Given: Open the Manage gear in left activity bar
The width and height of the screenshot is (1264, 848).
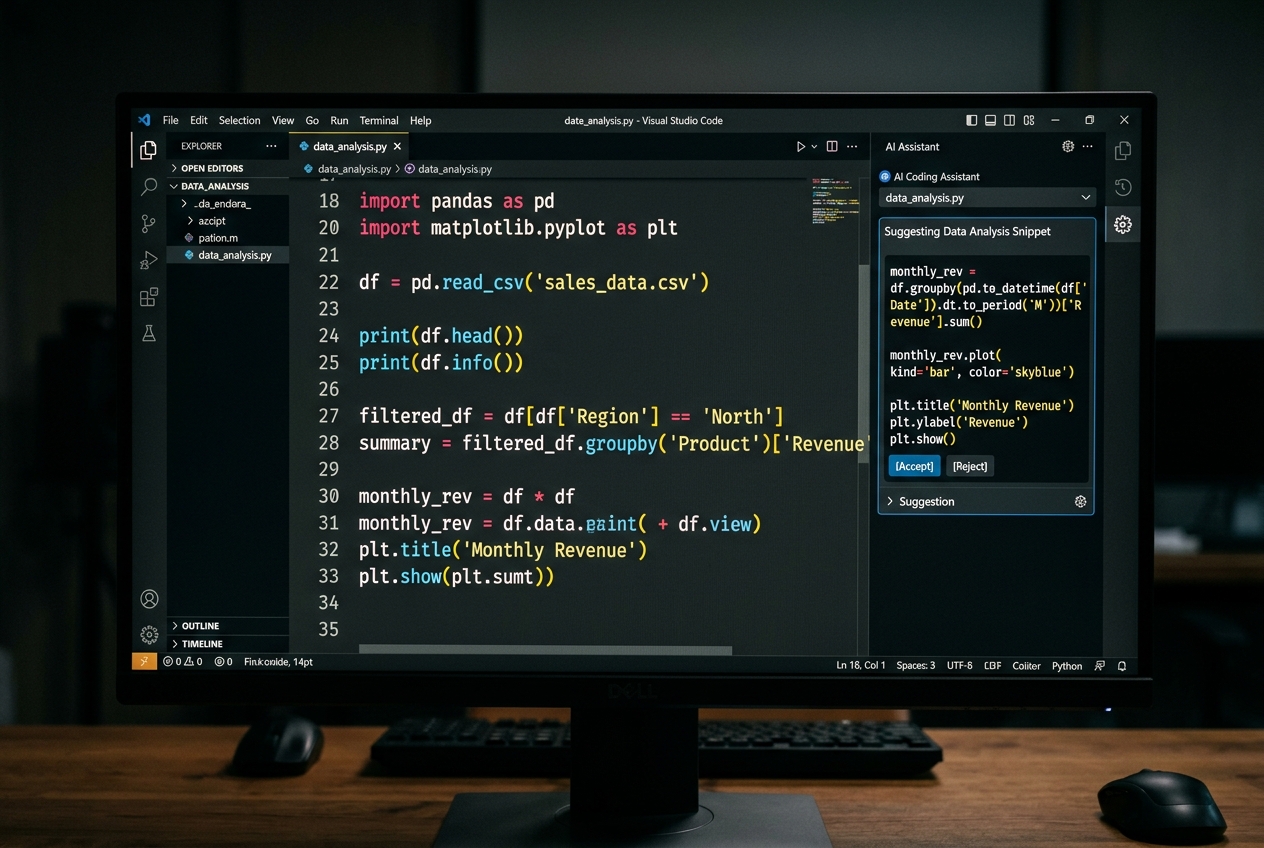Looking at the screenshot, I should coord(149,634).
